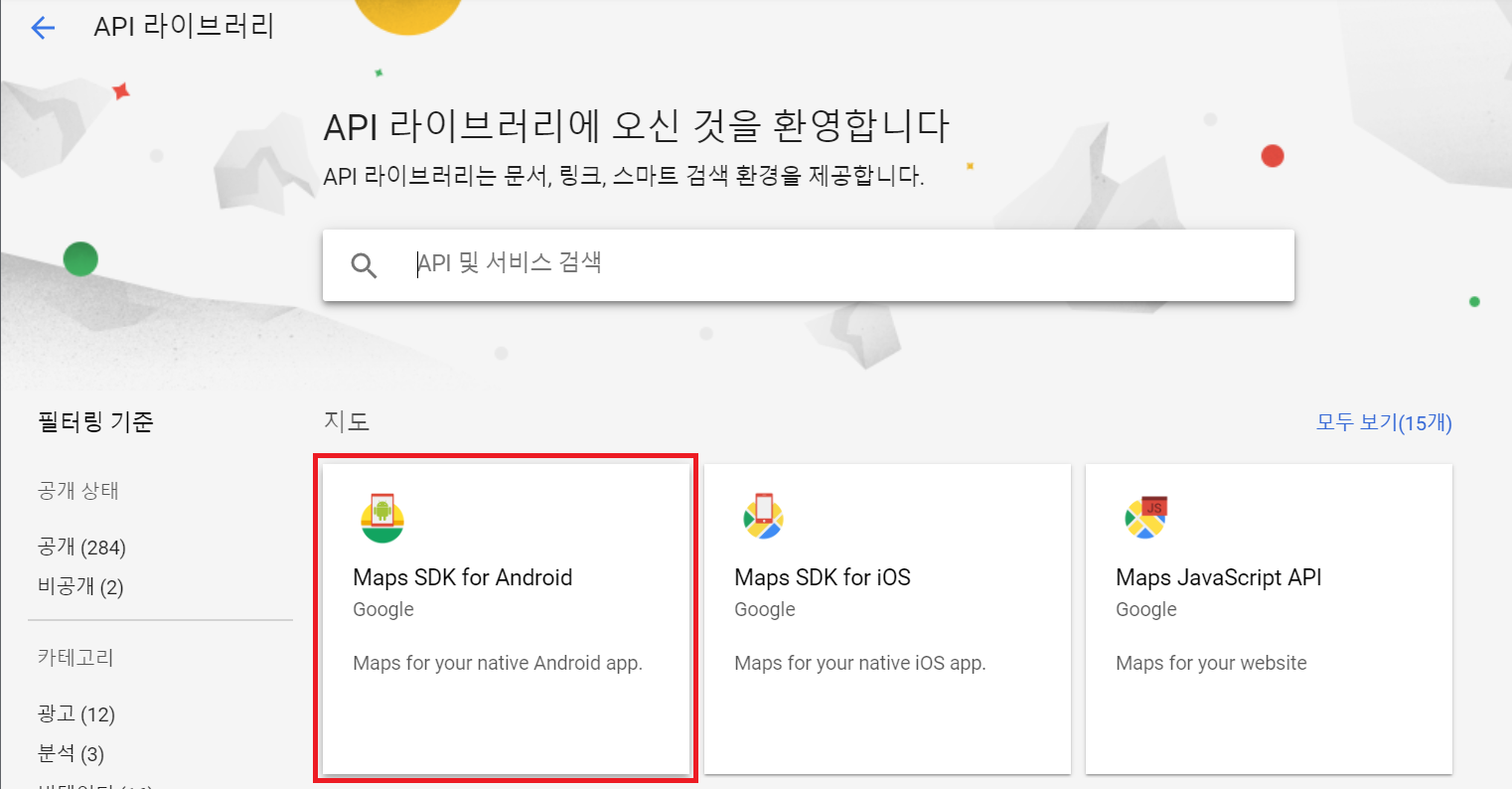Viewport: 1512px width, 789px height.
Task: Filter by 공개 (284) status
Action: [x=81, y=548]
